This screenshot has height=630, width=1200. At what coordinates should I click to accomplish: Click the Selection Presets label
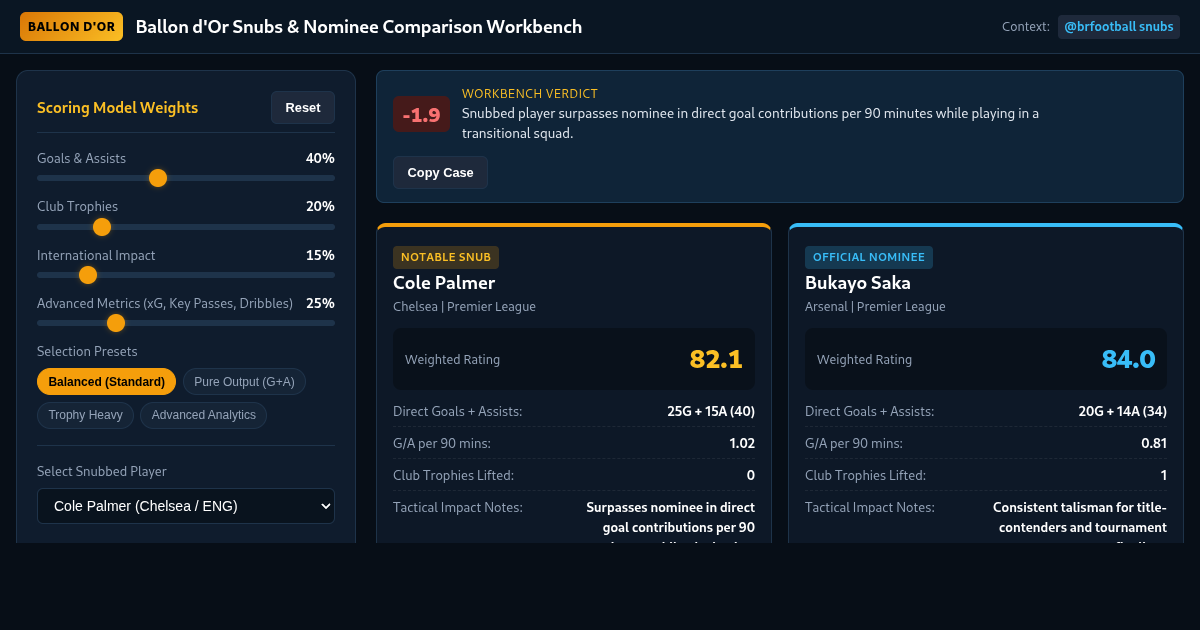click(x=87, y=351)
